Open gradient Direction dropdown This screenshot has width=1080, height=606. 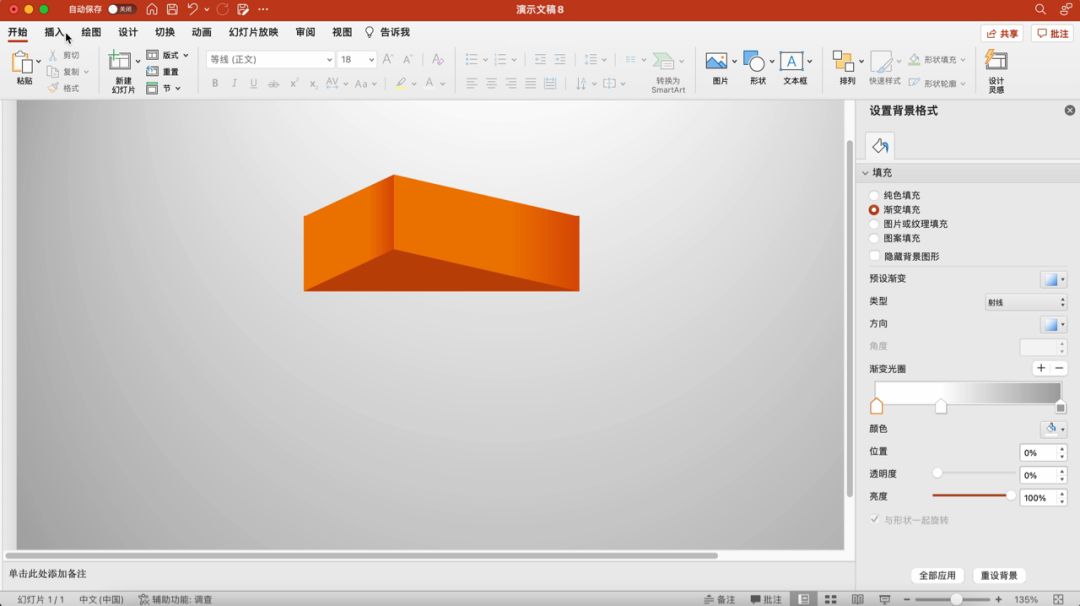[x=1054, y=324]
